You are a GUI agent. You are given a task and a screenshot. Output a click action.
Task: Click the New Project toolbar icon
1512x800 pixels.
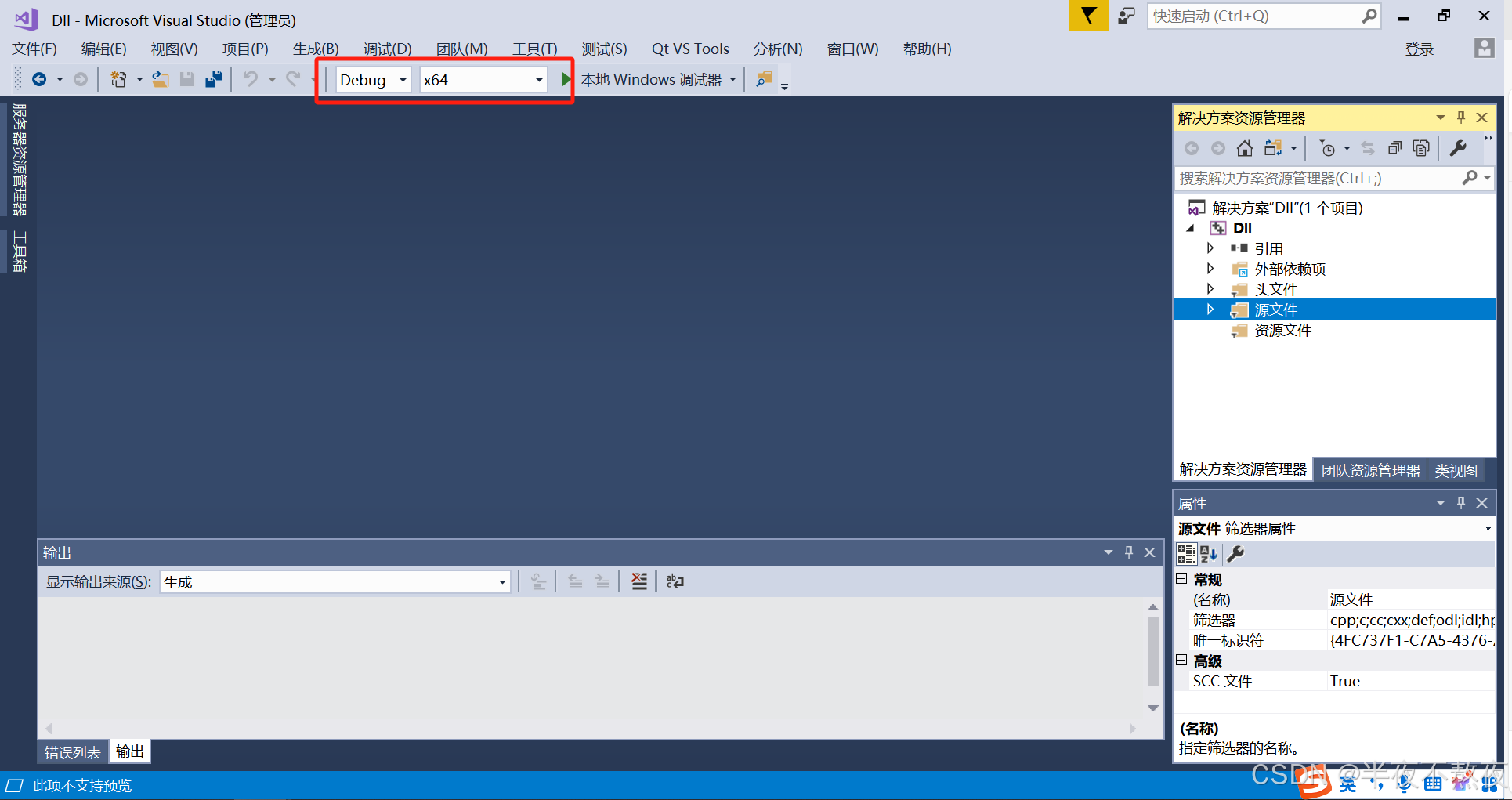click(x=119, y=78)
